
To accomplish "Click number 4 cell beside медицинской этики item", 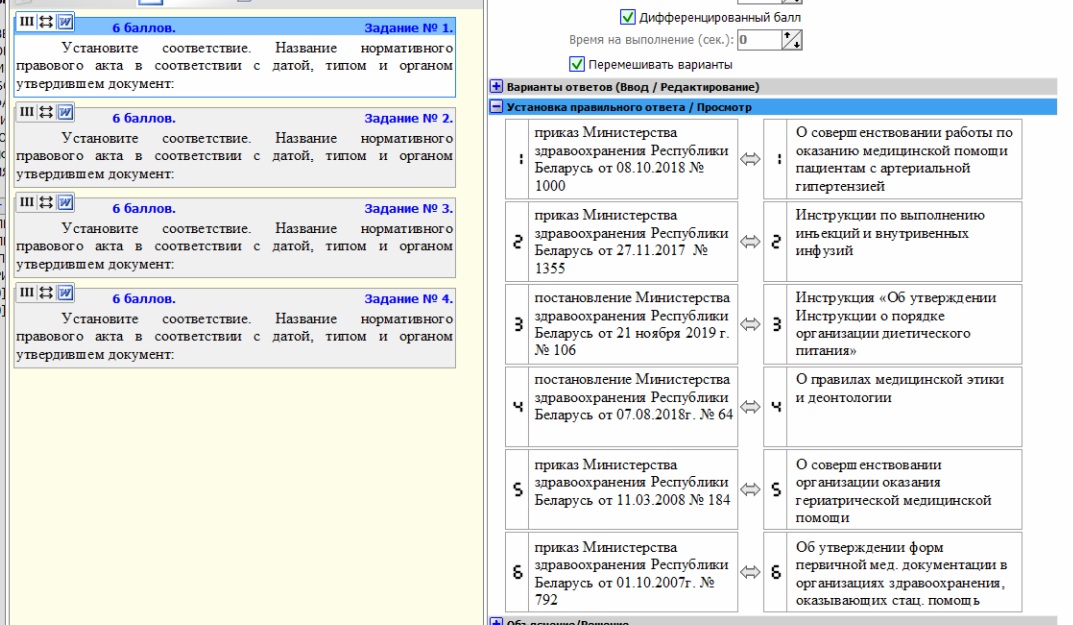I will coord(776,407).
